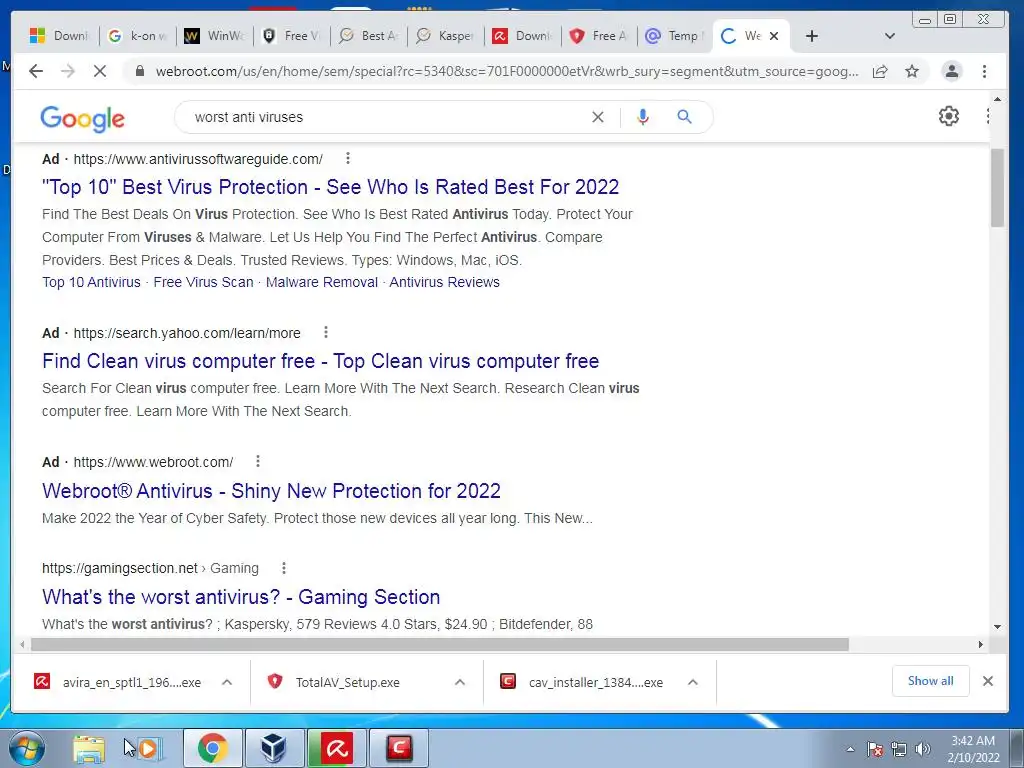This screenshot has width=1024, height=768.
Task: Open Action Center flag in tray
Action: 874,749
